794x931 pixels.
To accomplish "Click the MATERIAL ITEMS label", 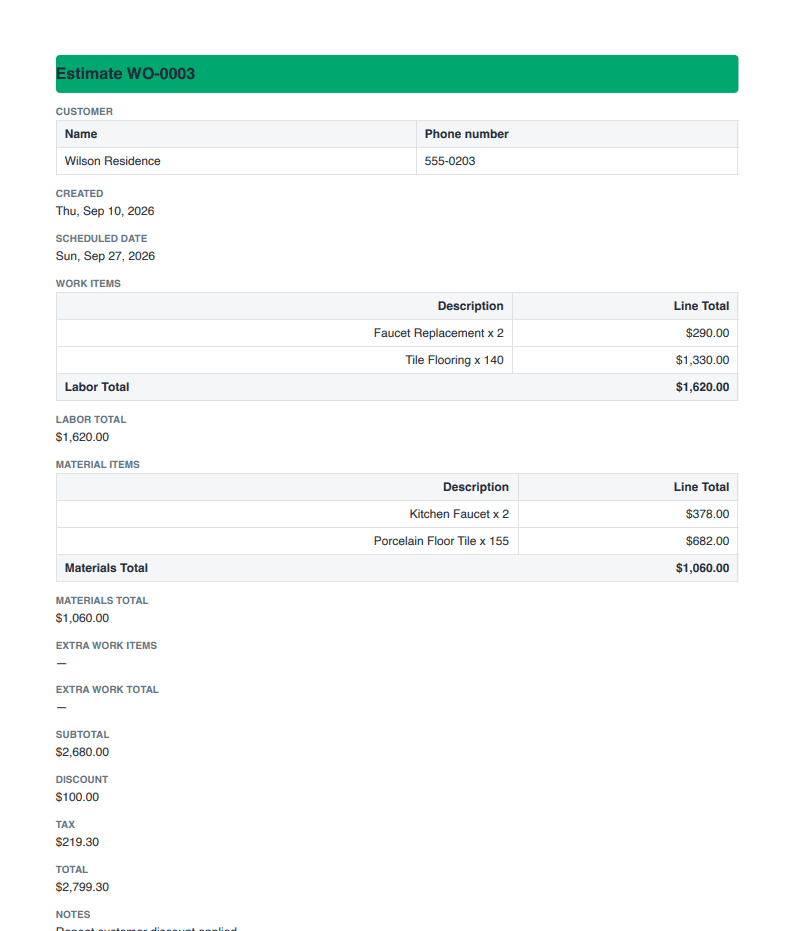I will [x=97, y=465].
